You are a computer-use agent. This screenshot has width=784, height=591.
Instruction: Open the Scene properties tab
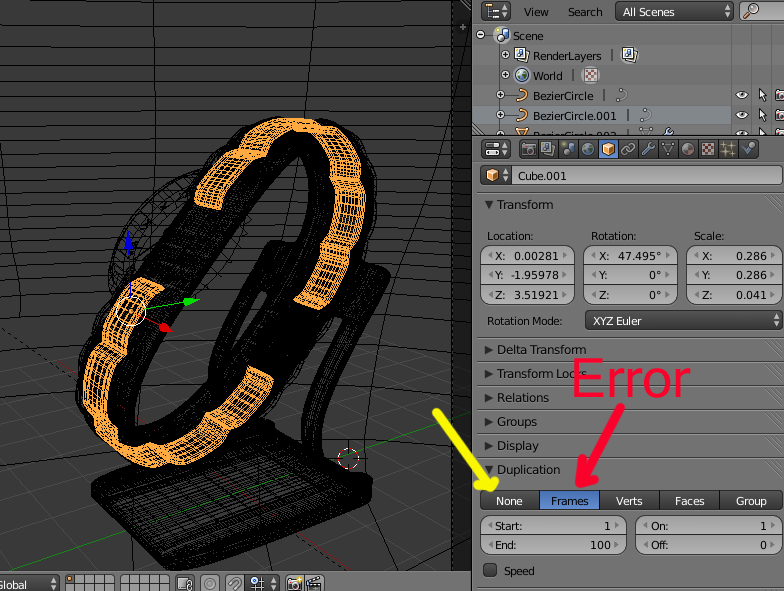click(568, 149)
